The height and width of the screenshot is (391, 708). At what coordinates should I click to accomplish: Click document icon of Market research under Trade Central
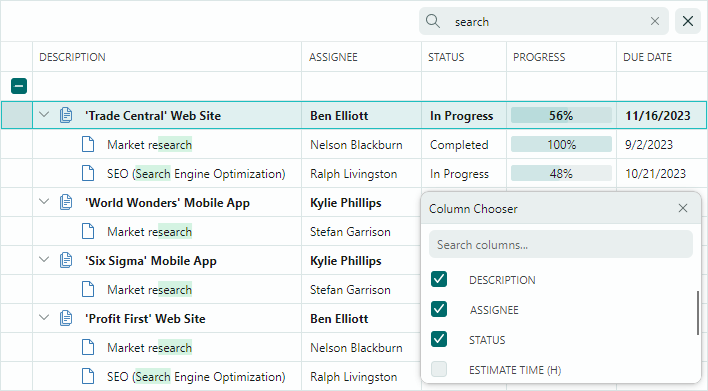(x=88, y=144)
